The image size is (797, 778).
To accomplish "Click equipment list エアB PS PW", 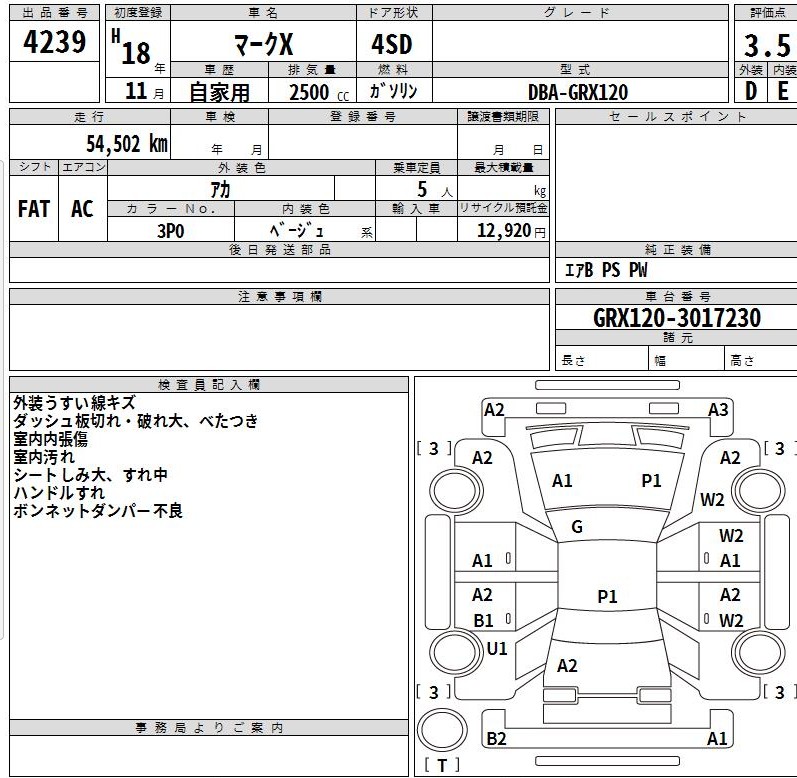I will tap(606, 270).
